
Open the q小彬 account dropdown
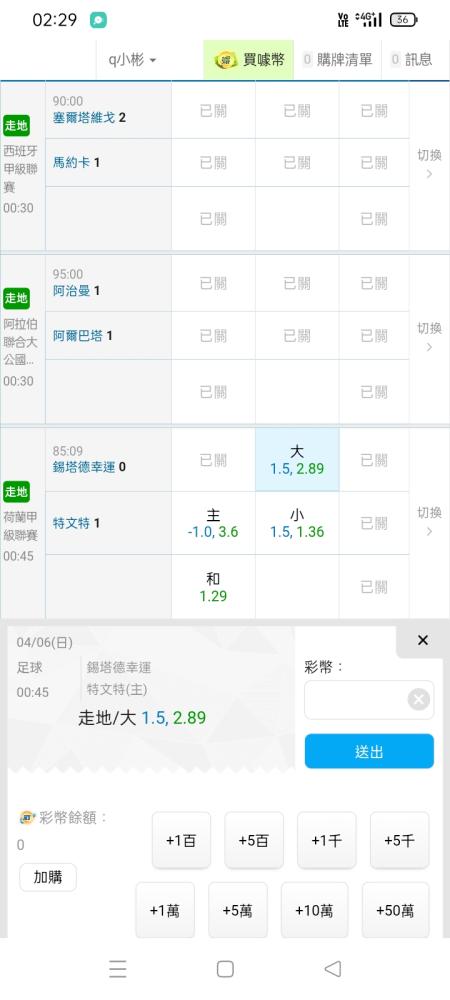(x=132, y=60)
